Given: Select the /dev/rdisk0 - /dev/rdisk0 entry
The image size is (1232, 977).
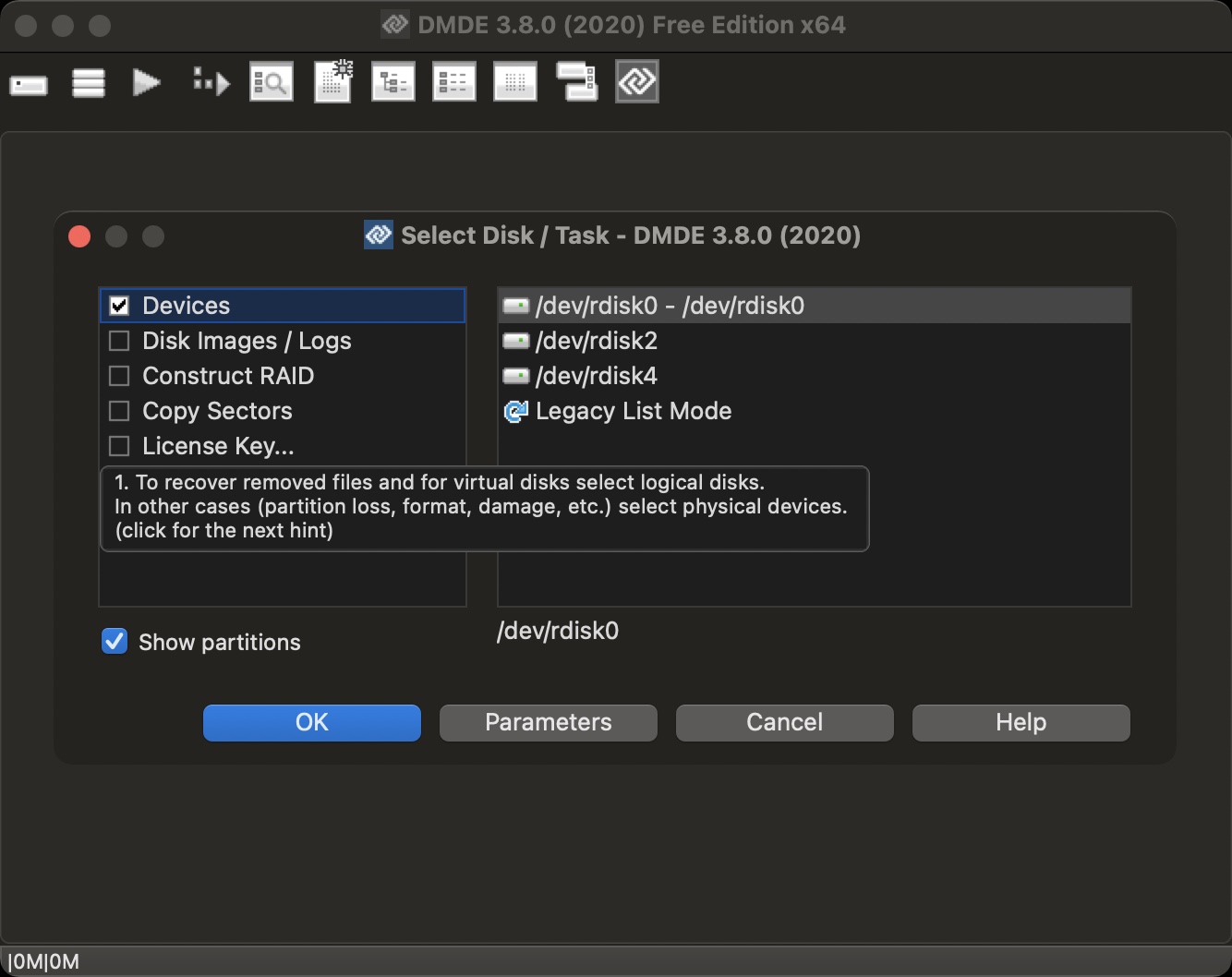Looking at the screenshot, I should (x=815, y=306).
